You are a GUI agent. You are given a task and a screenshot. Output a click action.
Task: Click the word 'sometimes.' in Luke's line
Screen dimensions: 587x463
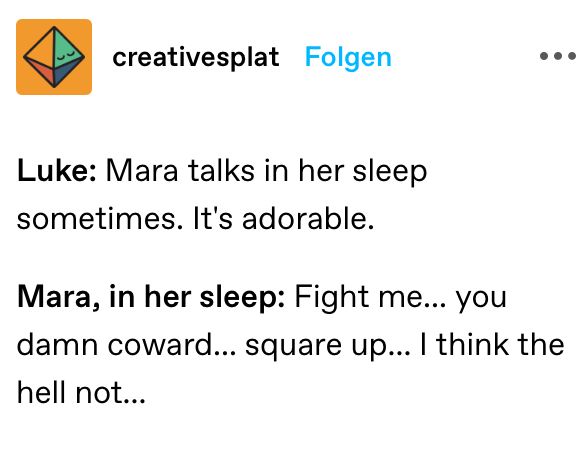100,219
